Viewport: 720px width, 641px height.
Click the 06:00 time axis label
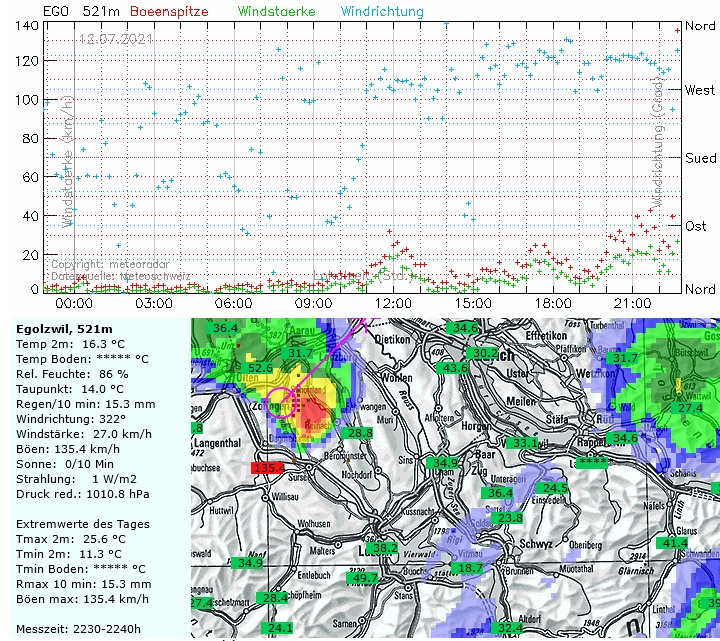[233, 303]
